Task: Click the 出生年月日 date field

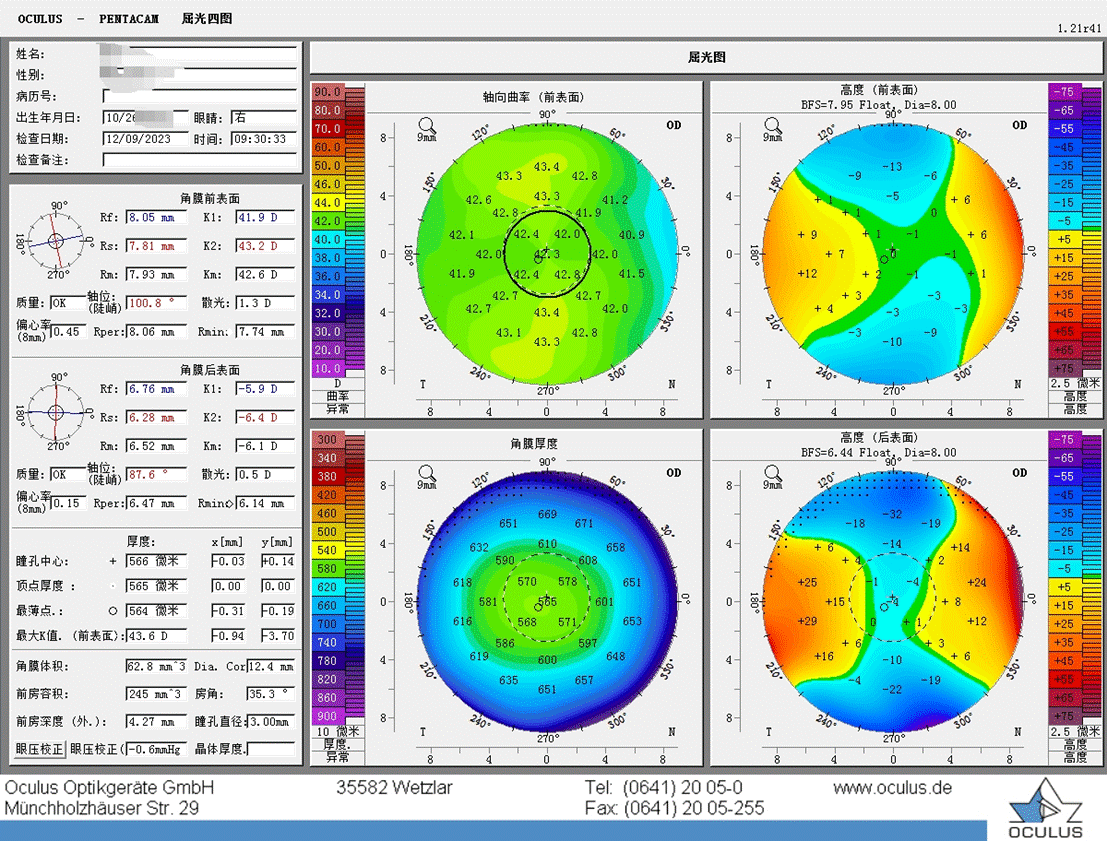Action: (x=145, y=117)
